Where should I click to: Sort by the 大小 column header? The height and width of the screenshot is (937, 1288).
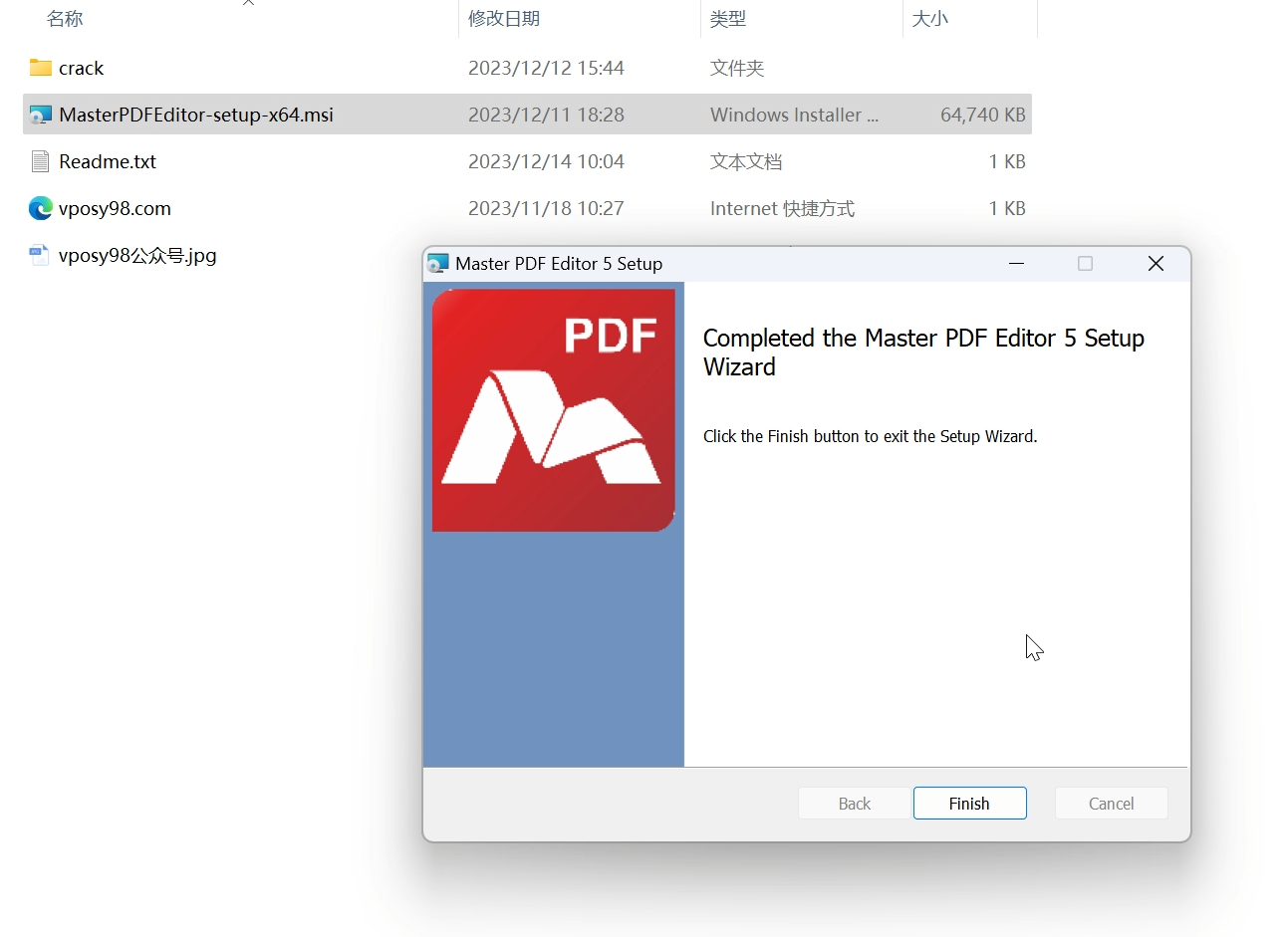click(930, 19)
